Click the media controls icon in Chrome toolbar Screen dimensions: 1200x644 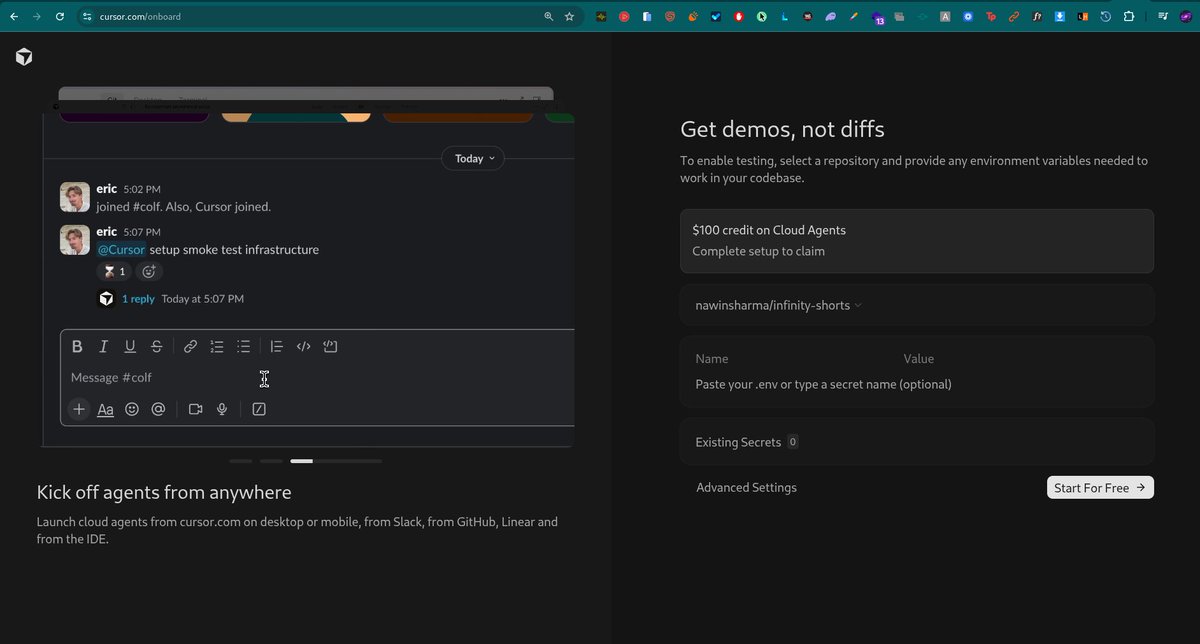[x=1163, y=17]
